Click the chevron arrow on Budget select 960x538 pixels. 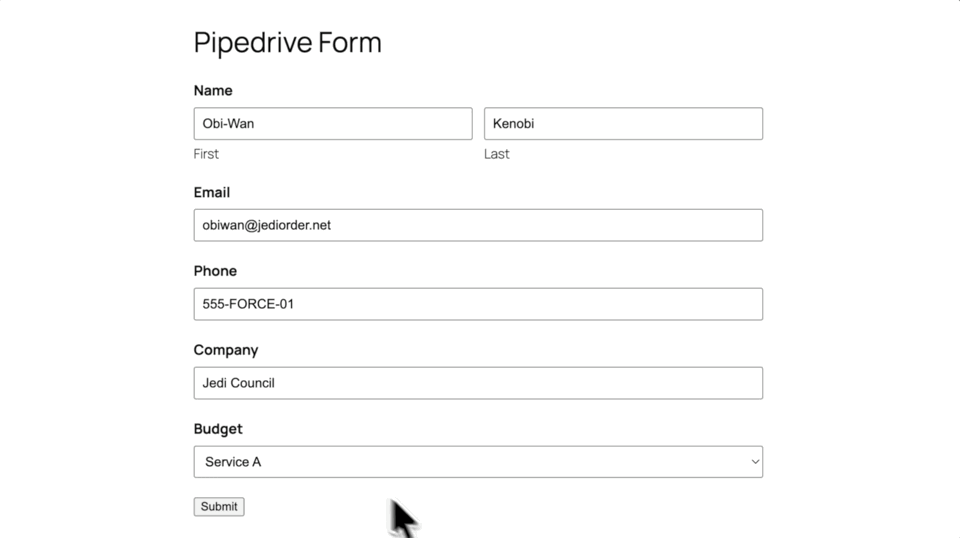tap(755, 462)
